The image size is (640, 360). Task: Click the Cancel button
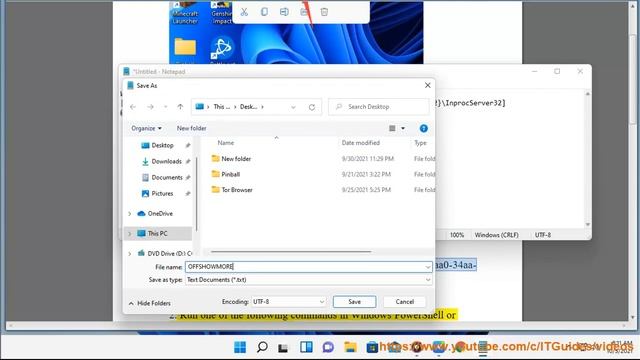tap(404, 302)
